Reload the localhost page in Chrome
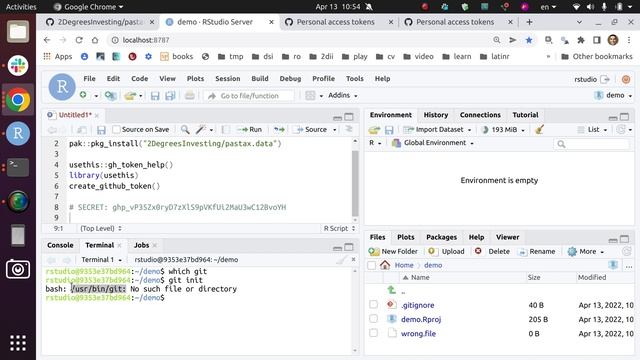 click(x=79, y=40)
